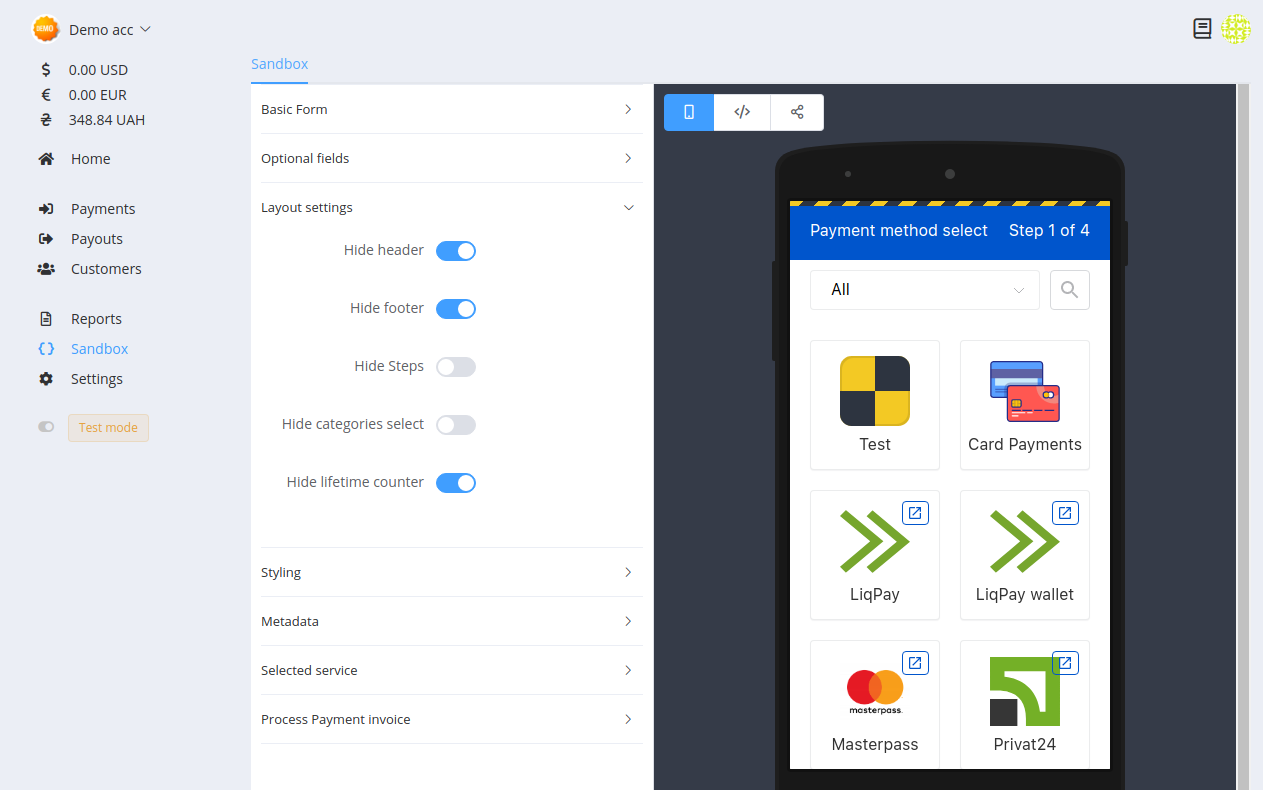This screenshot has height=790, width=1263.
Task: Click the user avatar icon
Action: [1236, 29]
